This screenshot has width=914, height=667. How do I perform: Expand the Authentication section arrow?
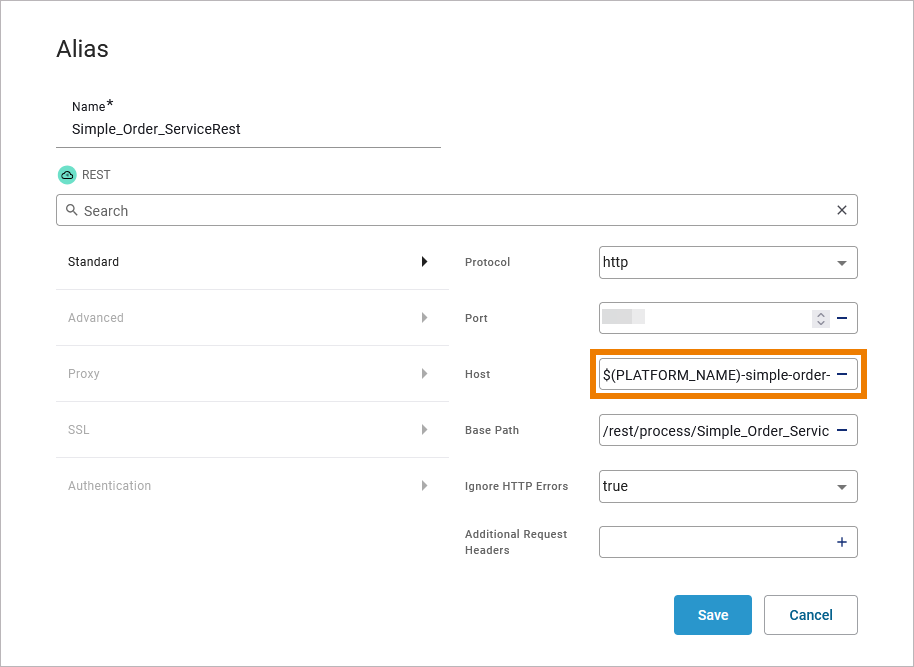click(x=424, y=485)
